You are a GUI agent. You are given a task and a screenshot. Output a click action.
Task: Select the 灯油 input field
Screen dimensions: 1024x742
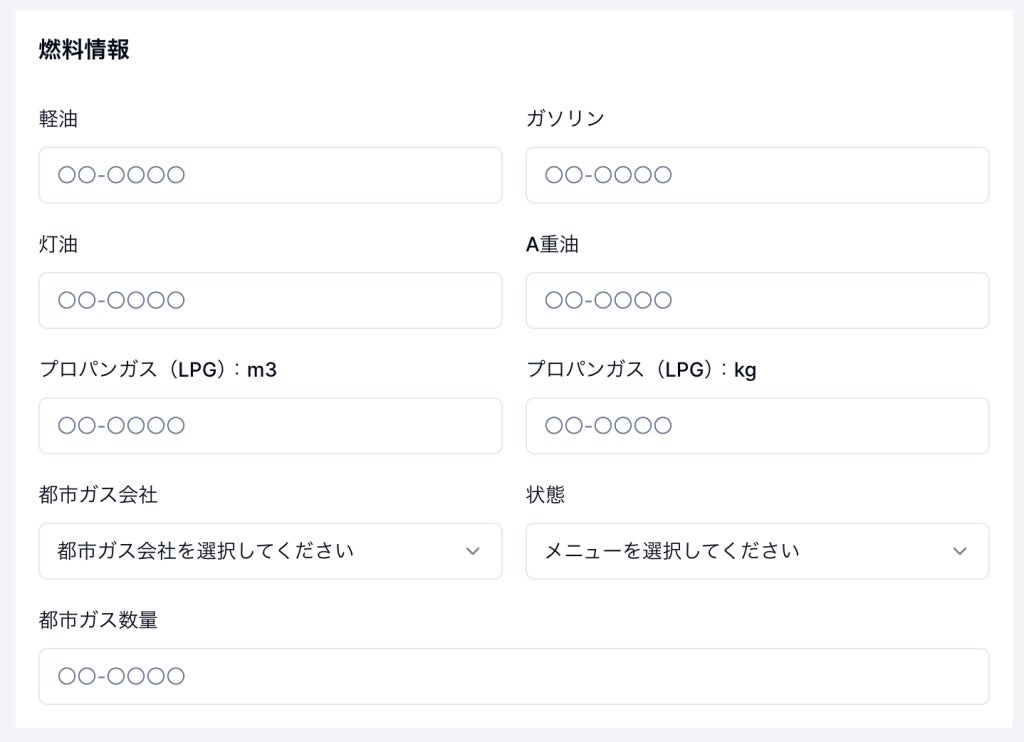tap(270, 300)
